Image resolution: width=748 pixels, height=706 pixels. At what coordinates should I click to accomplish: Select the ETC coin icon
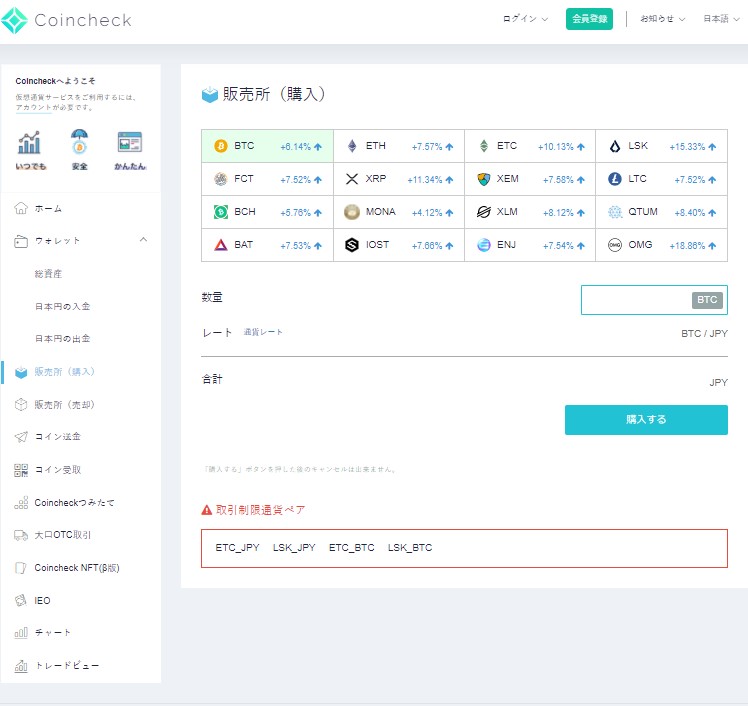coord(484,146)
